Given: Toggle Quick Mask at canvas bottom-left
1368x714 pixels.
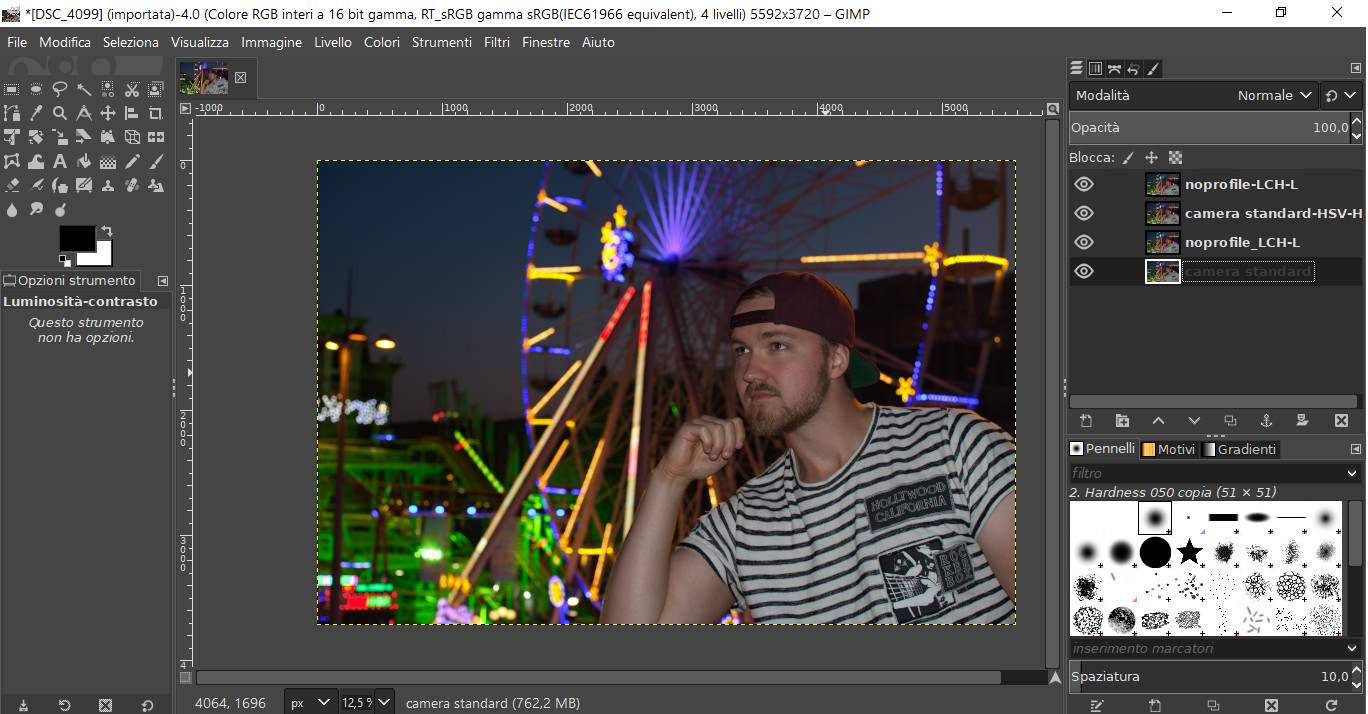Looking at the screenshot, I should [x=184, y=677].
